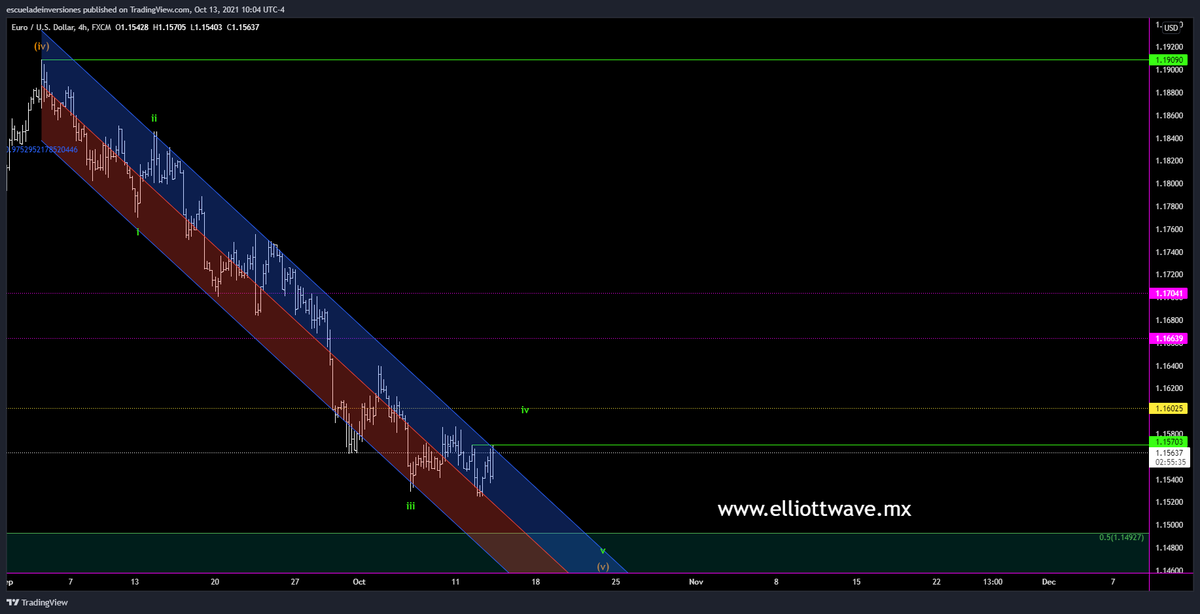The height and width of the screenshot is (614, 1200).
Task: Click the blue 9752952178520446 text
Action: [x=43, y=149]
